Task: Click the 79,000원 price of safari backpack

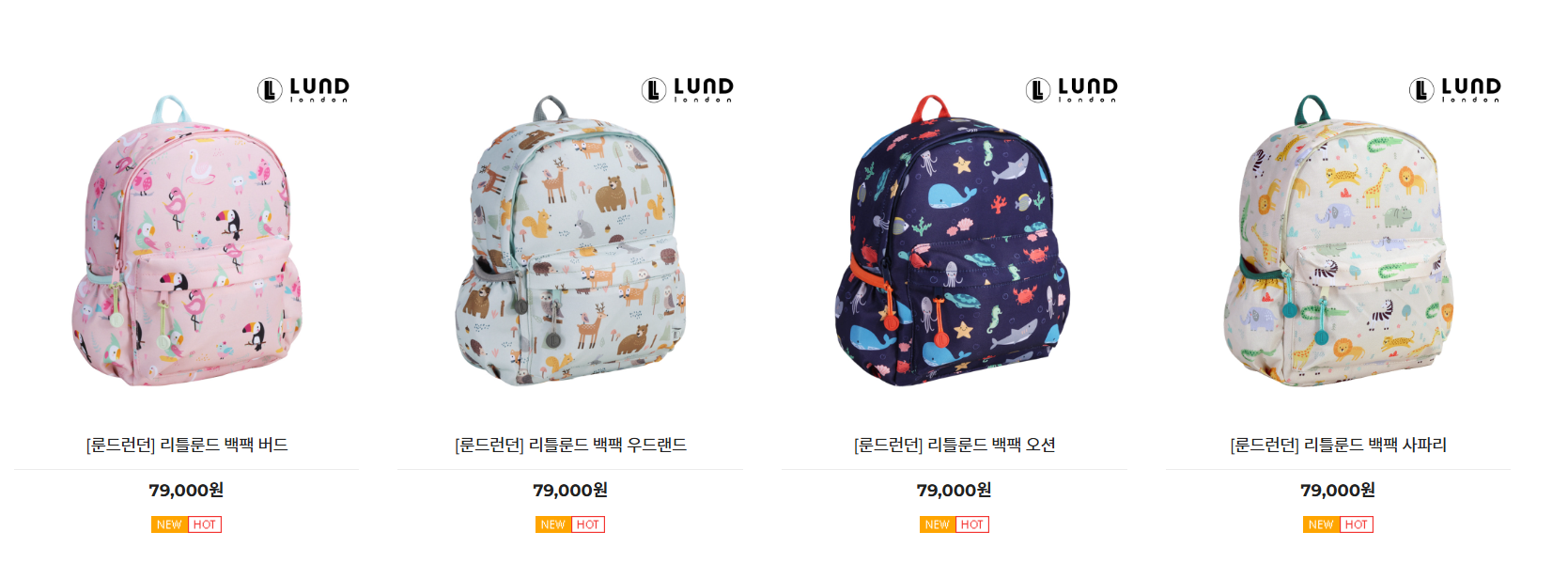Action: pyautogui.click(x=1338, y=490)
